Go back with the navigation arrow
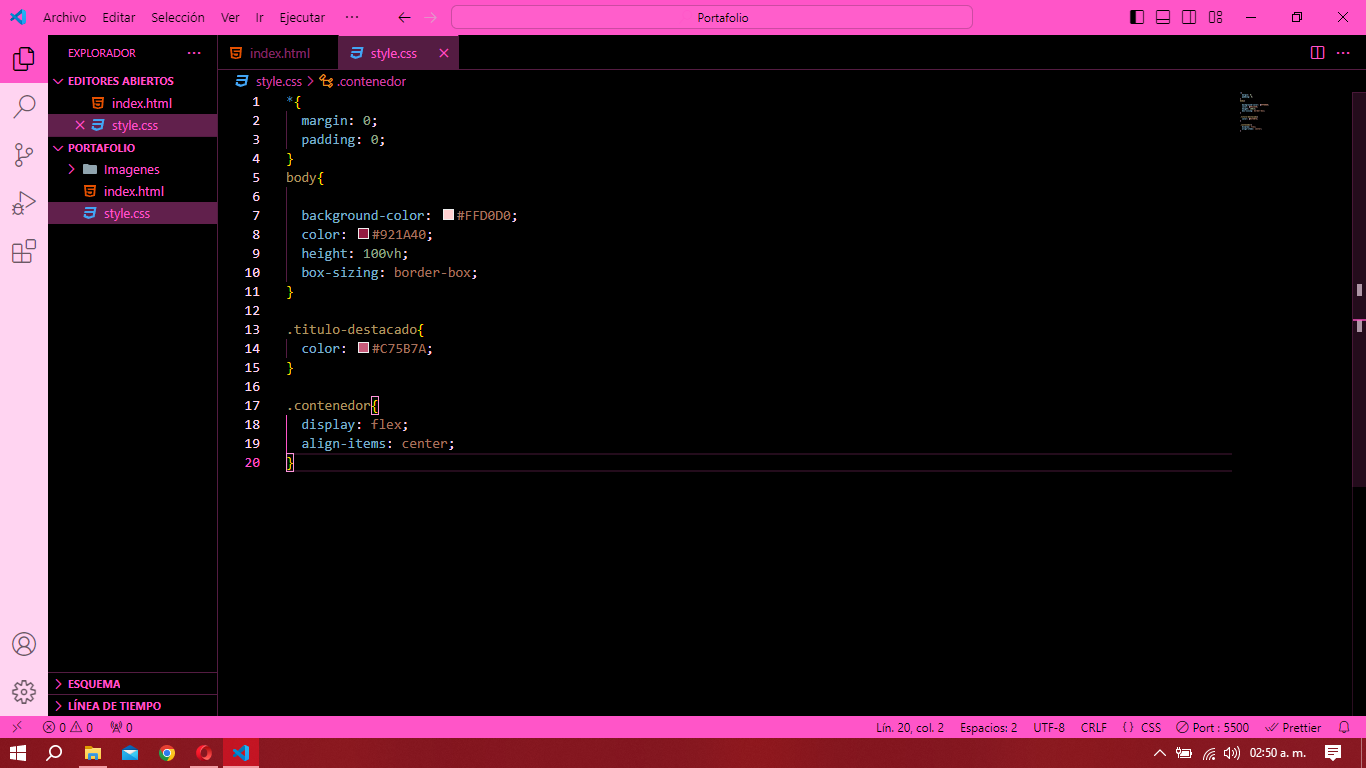The width and height of the screenshot is (1366, 768). [x=404, y=17]
